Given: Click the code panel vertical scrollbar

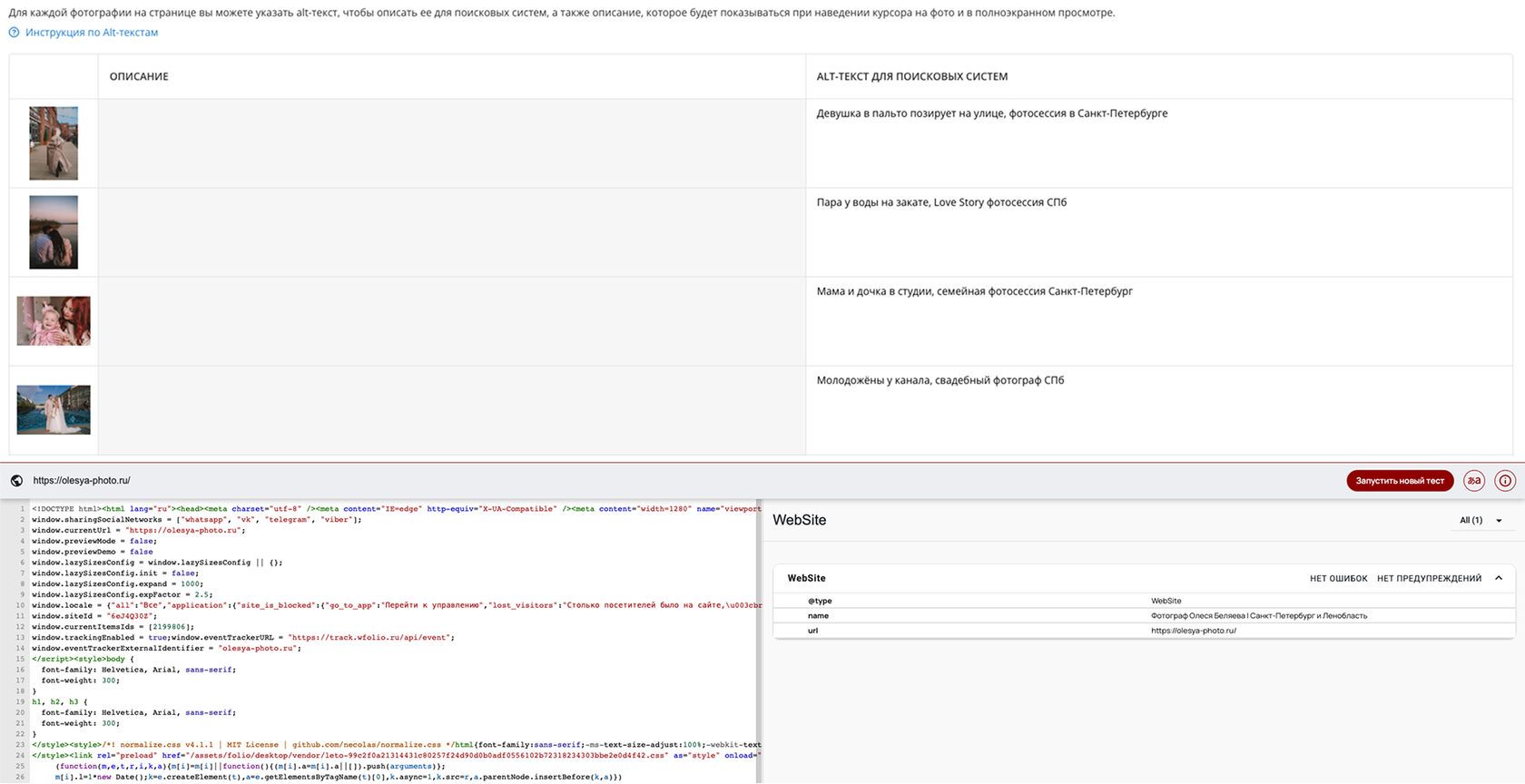Looking at the screenshot, I should click(759, 641).
